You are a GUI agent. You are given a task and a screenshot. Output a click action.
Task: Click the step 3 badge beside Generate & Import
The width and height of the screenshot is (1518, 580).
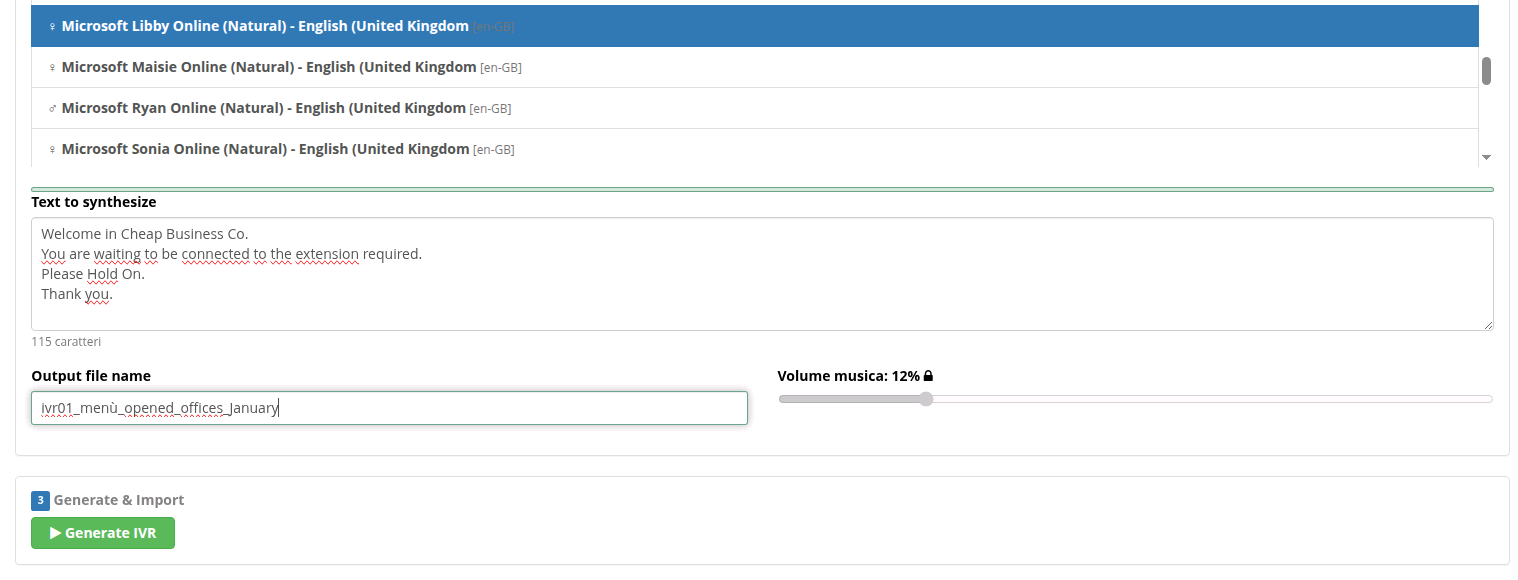40,500
